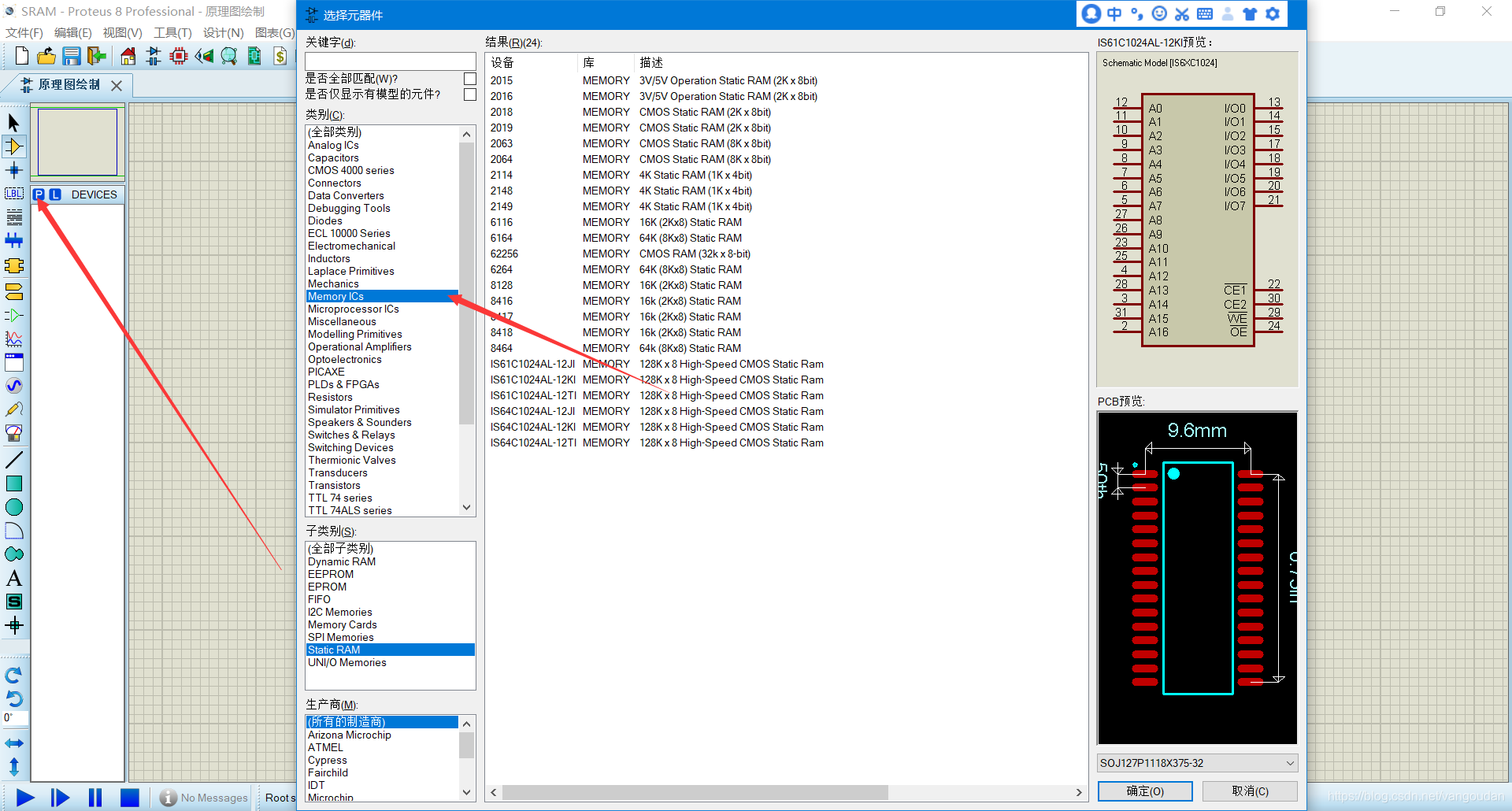The height and width of the screenshot is (811, 1512).
Task: Close the 原理图绘制 tab
Action: [117, 86]
